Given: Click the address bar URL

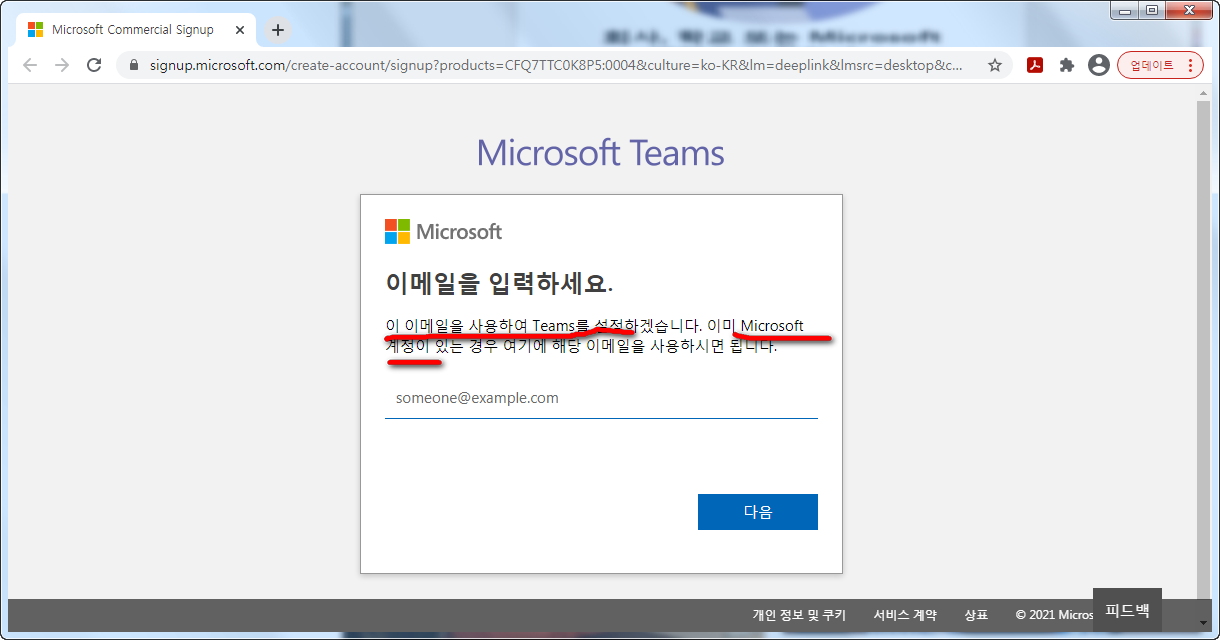Looking at the screenshot, I should (x=556, y=65).
